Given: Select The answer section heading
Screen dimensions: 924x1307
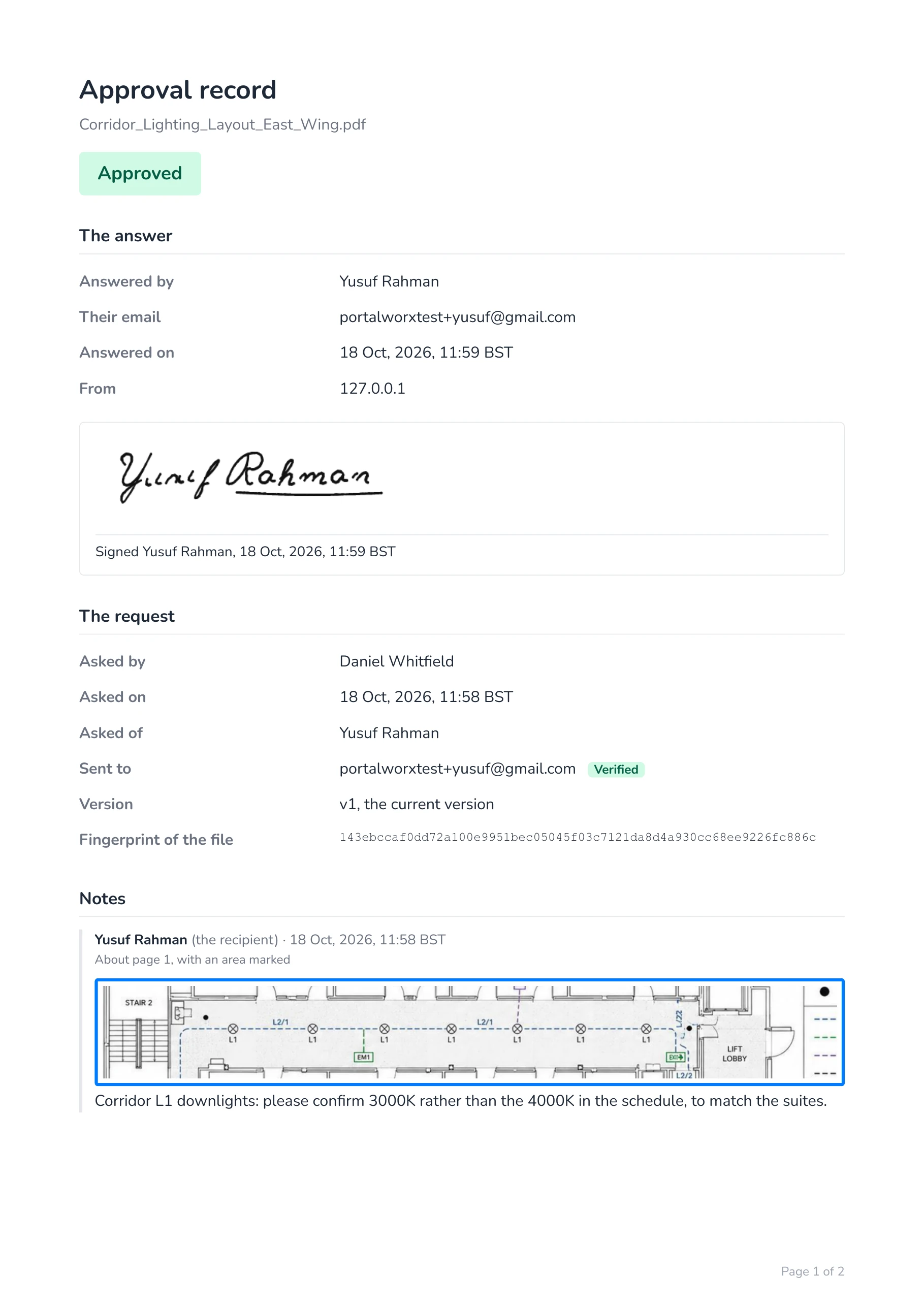Looking at the screenshot, I should [x=126, y=236].
